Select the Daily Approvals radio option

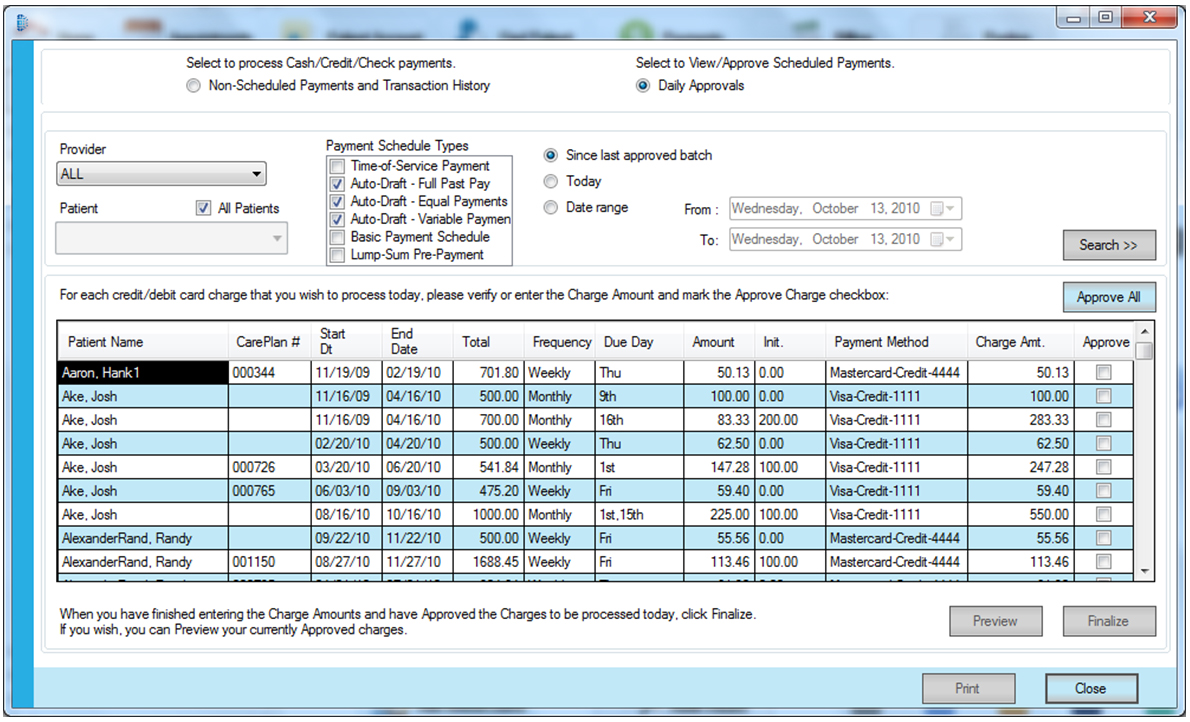(x=643, y=86)
